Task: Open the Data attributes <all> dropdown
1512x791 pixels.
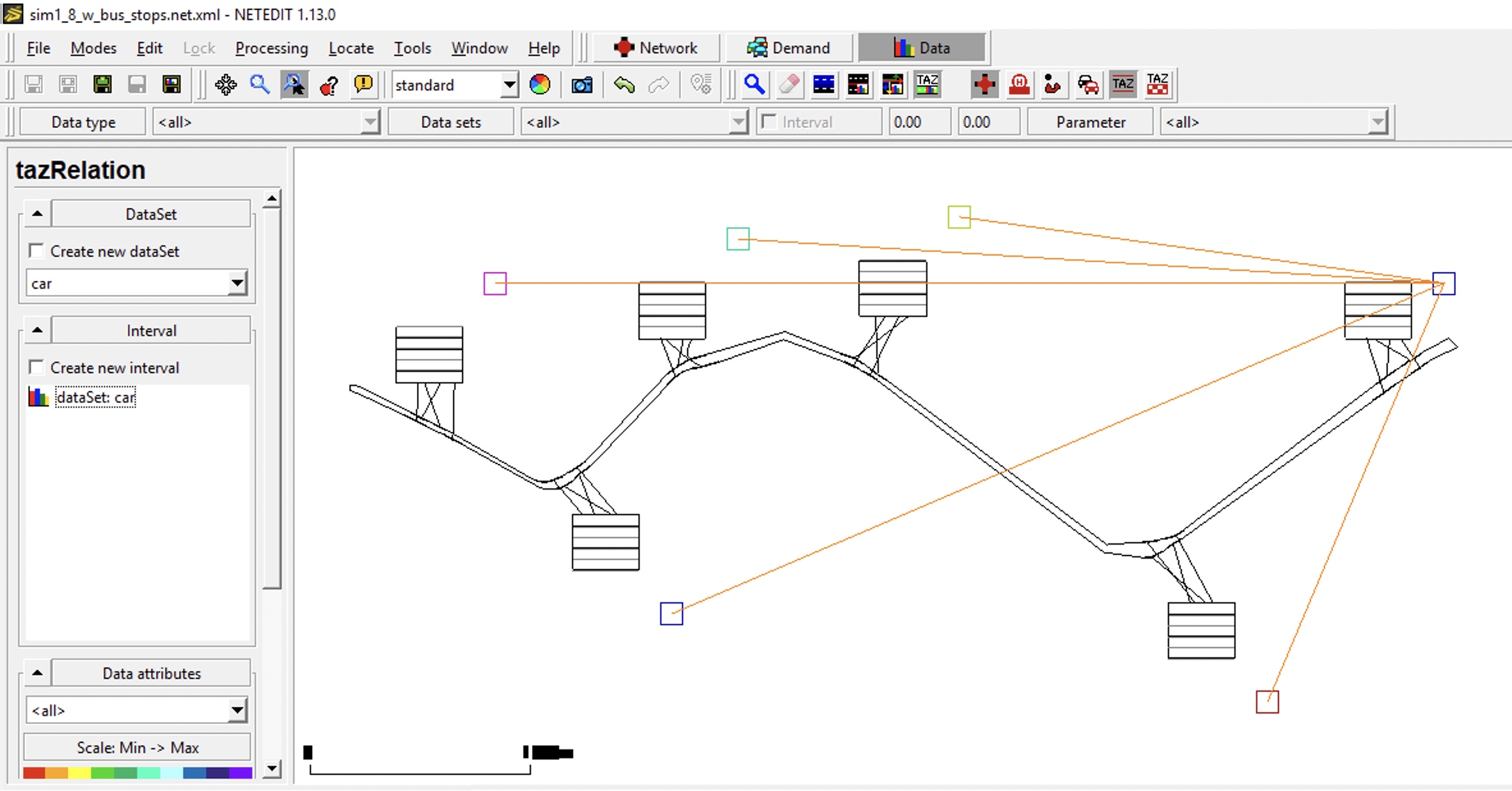Action: click(x=137, y=710)
